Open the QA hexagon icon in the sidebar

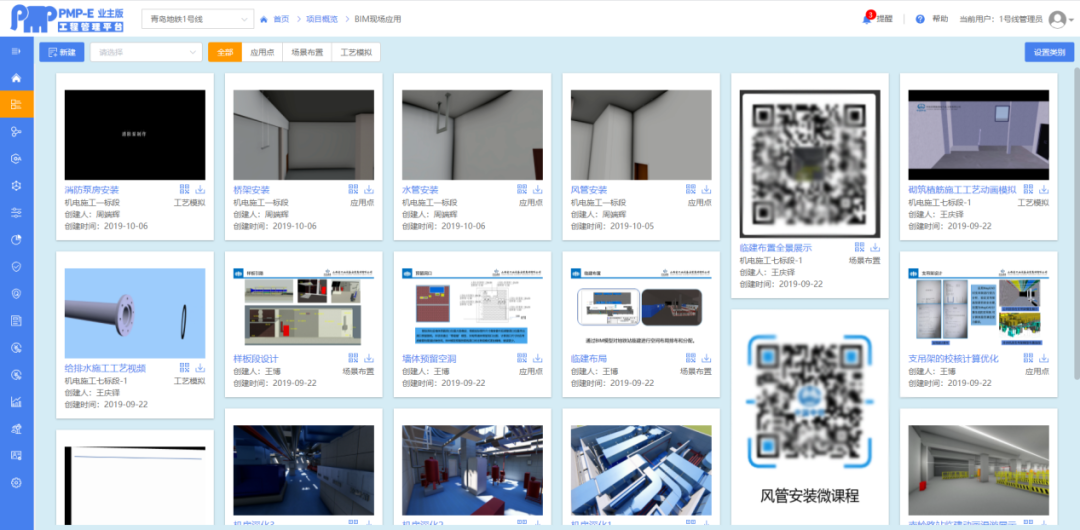click(16, 159)
